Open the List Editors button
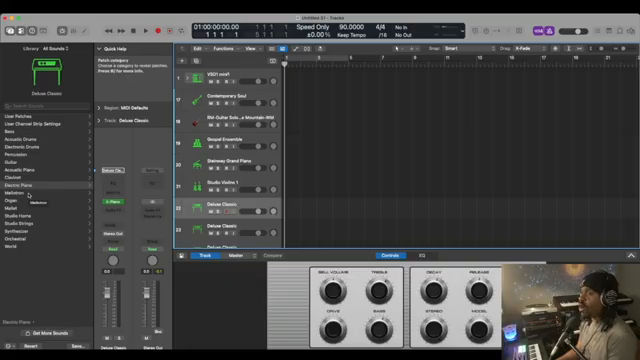 click(x=598, y=31)
